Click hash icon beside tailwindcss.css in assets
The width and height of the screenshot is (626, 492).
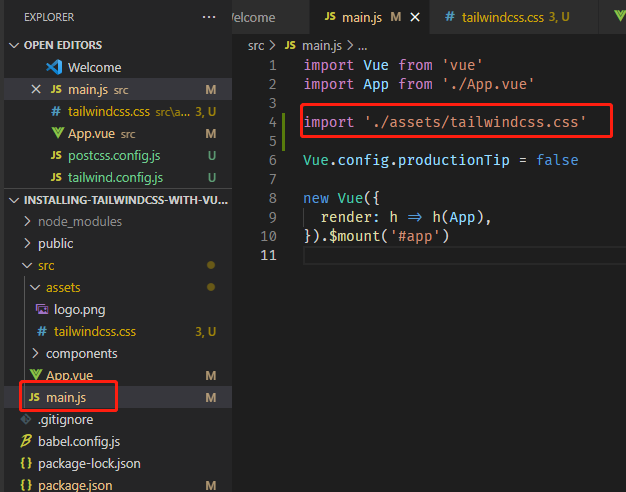point(42,331)
